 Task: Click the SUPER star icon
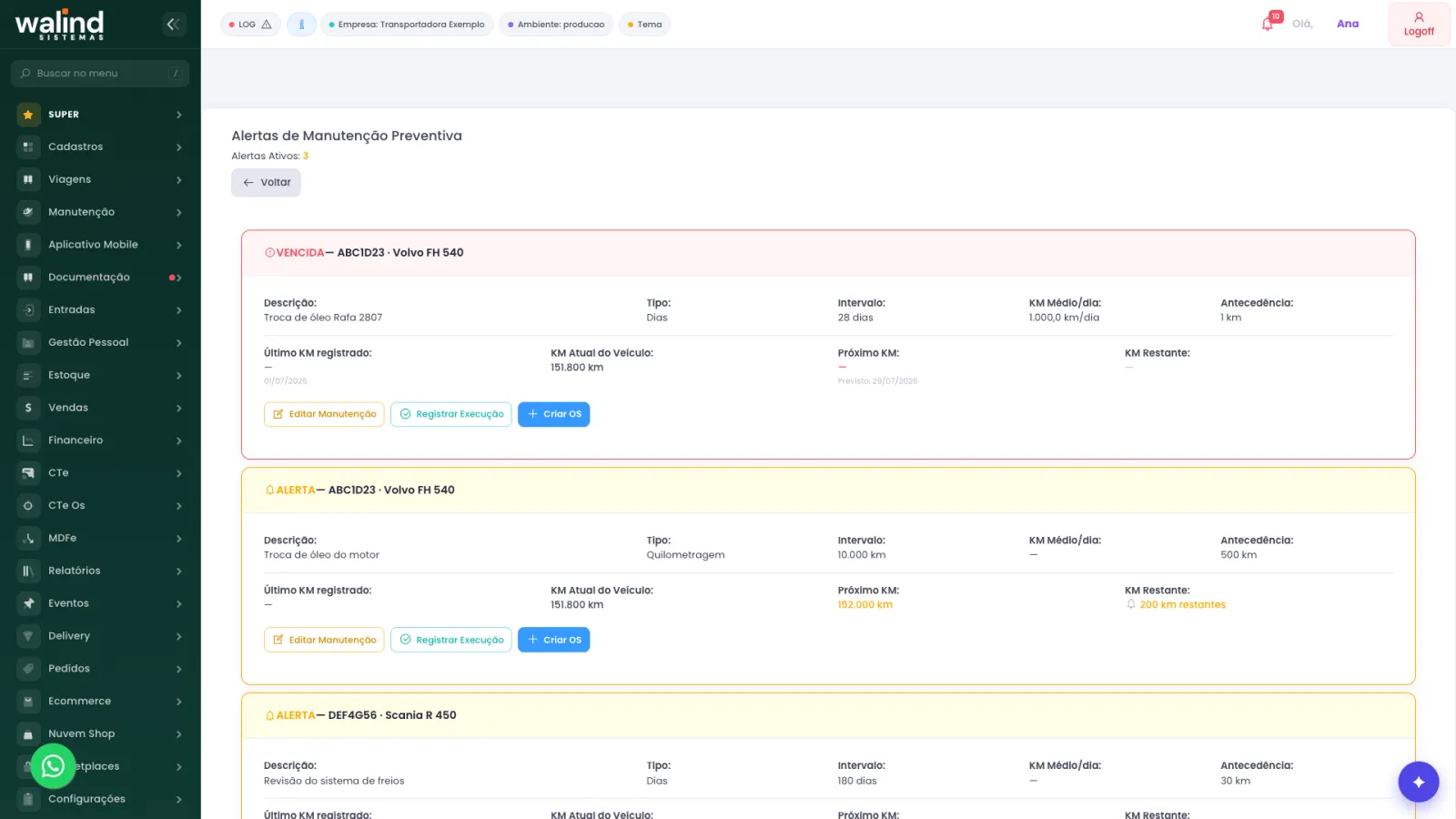(x=28, y=115)
